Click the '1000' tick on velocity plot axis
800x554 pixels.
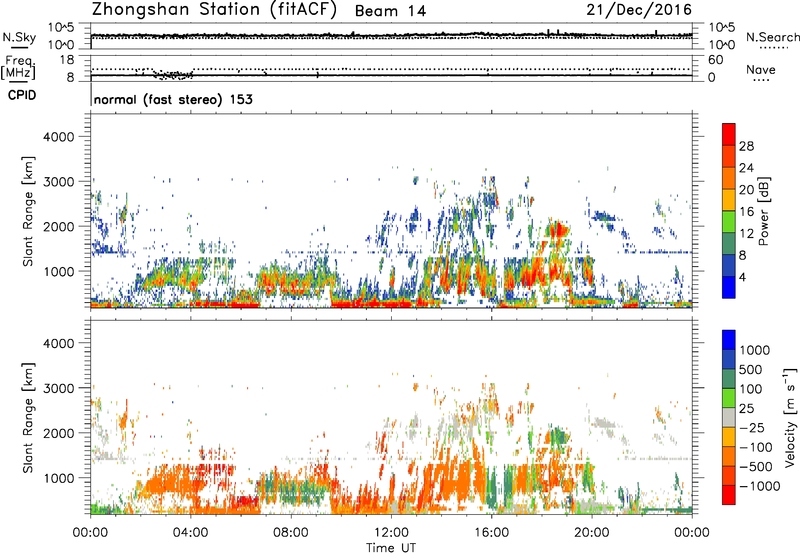coord(58,478)
